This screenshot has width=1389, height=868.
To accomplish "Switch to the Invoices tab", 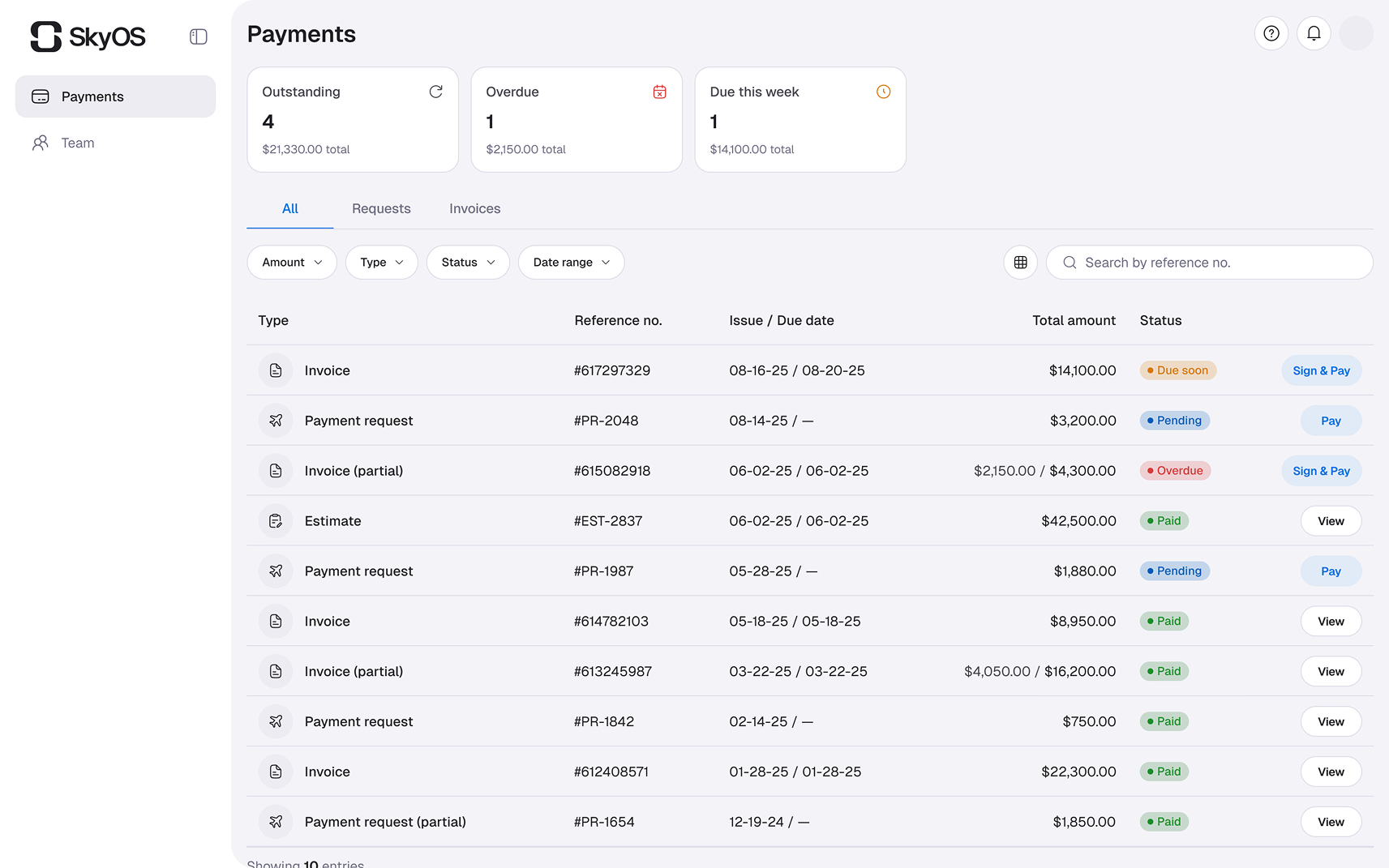I will (x=475, y=209).
